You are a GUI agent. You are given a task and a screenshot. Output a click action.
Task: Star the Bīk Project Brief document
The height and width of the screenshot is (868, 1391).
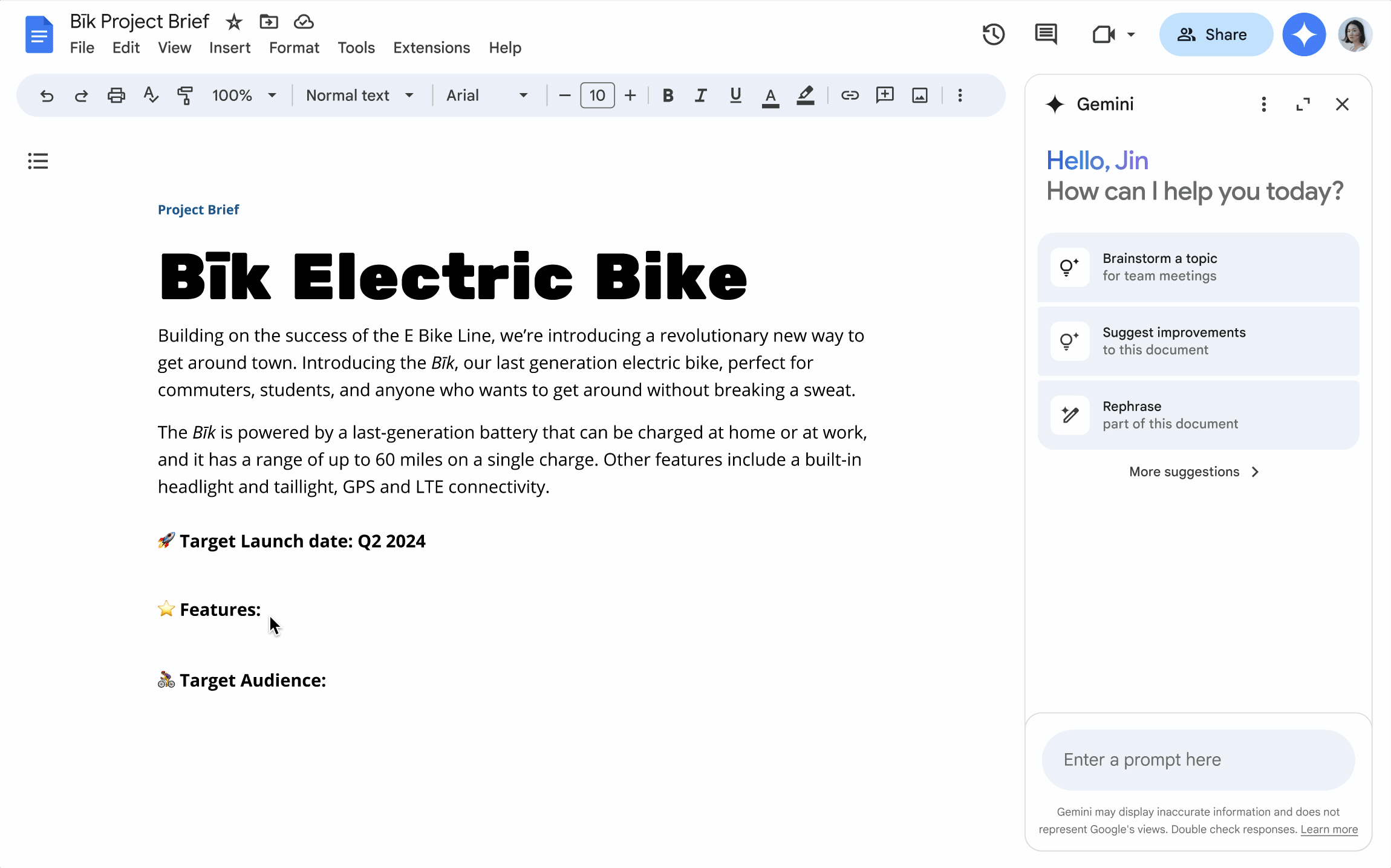click(233, 22)
